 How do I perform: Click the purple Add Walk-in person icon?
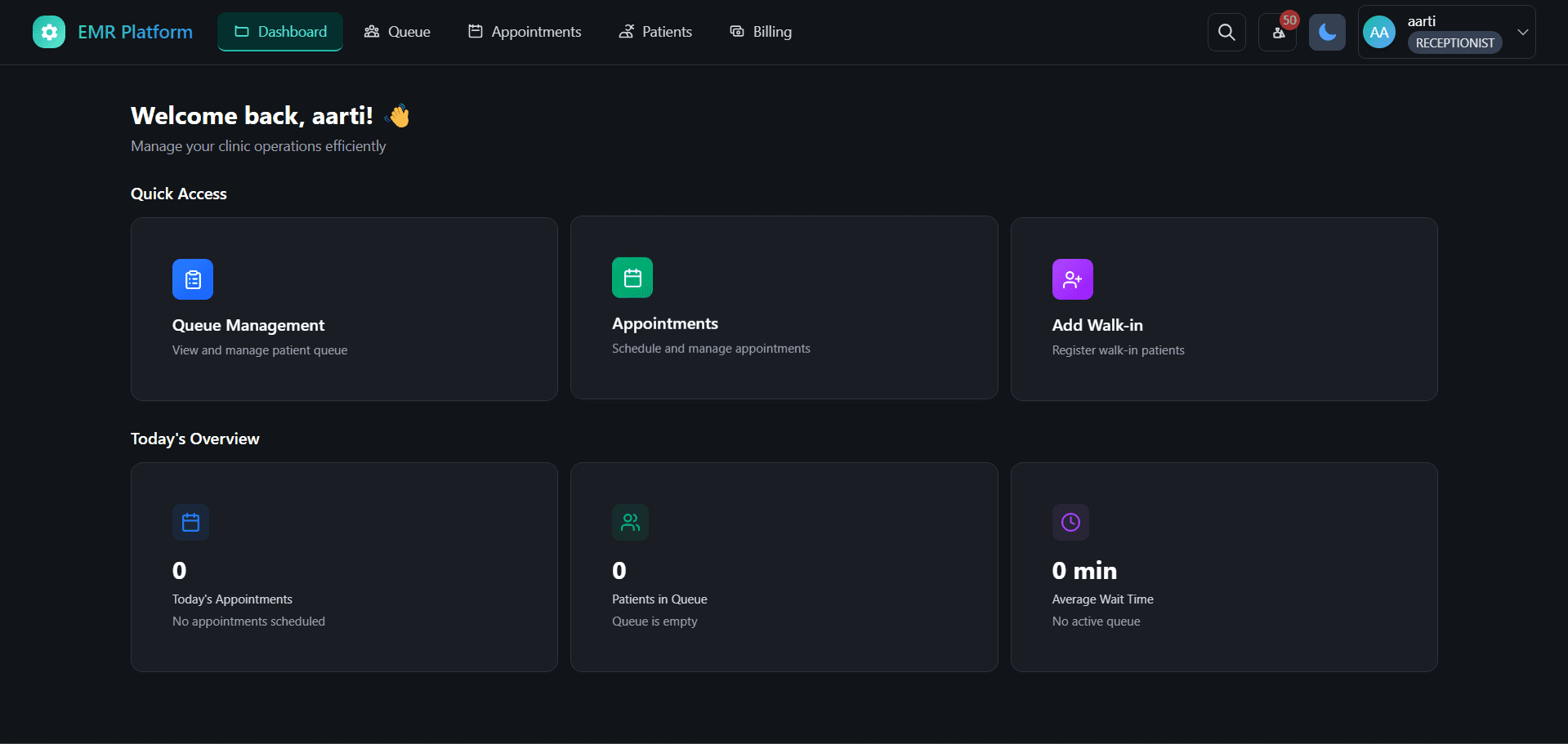(1072, 279)
